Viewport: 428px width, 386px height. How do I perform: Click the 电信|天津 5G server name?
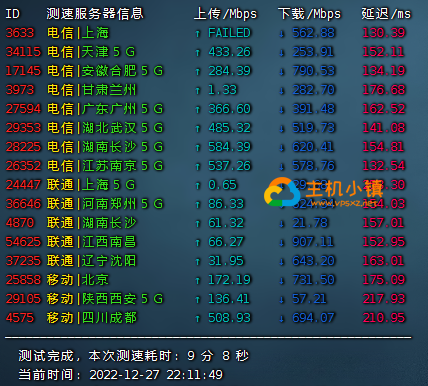[91, 52]
